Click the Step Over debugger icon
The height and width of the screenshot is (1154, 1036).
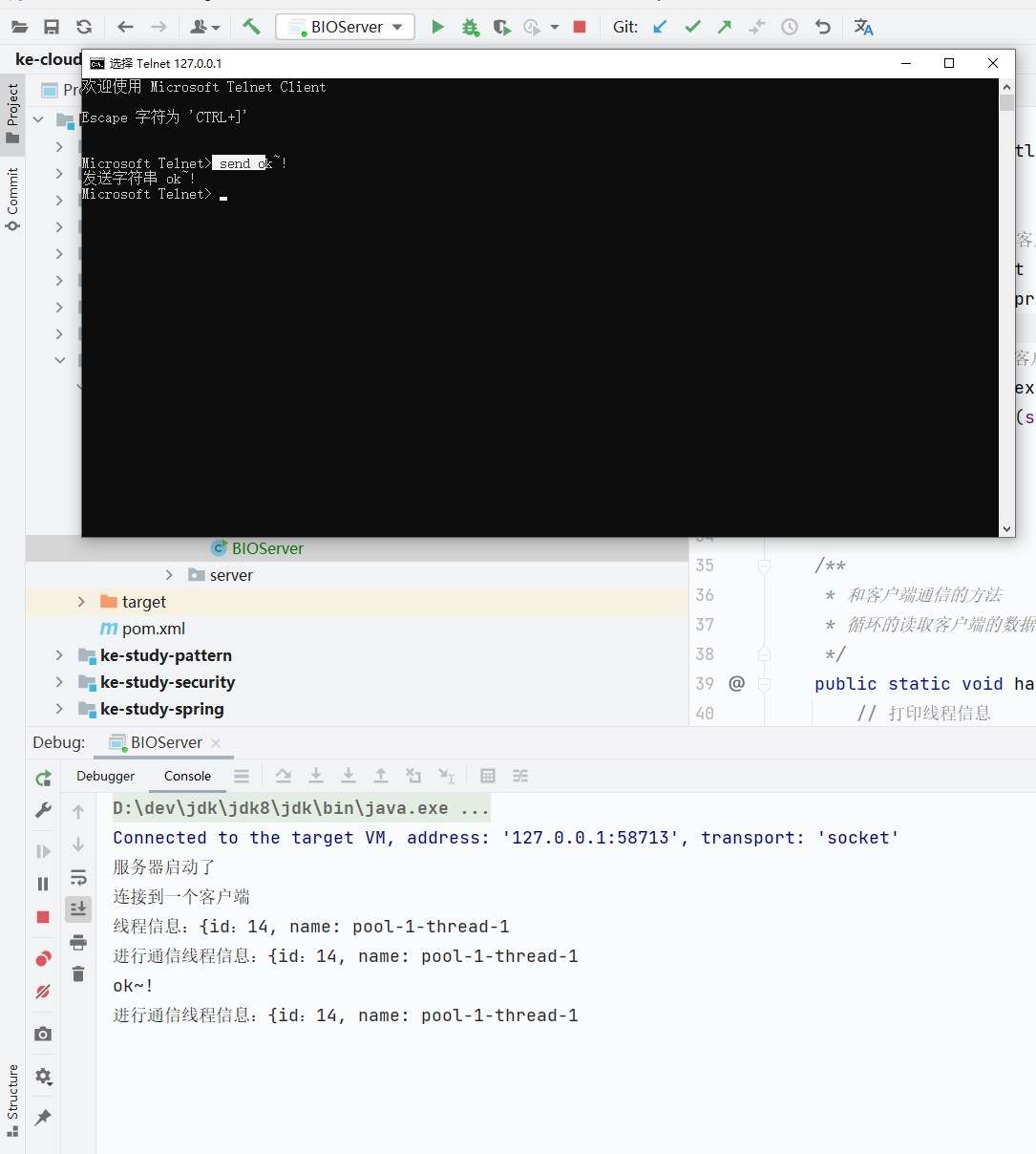coord(284,776)
